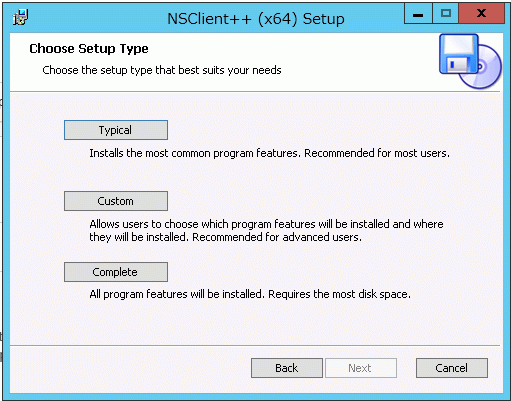This screenshot has height=401, width=511.
Task: Click the Choose Setup Type heading
Action: (x=89, y=49)
